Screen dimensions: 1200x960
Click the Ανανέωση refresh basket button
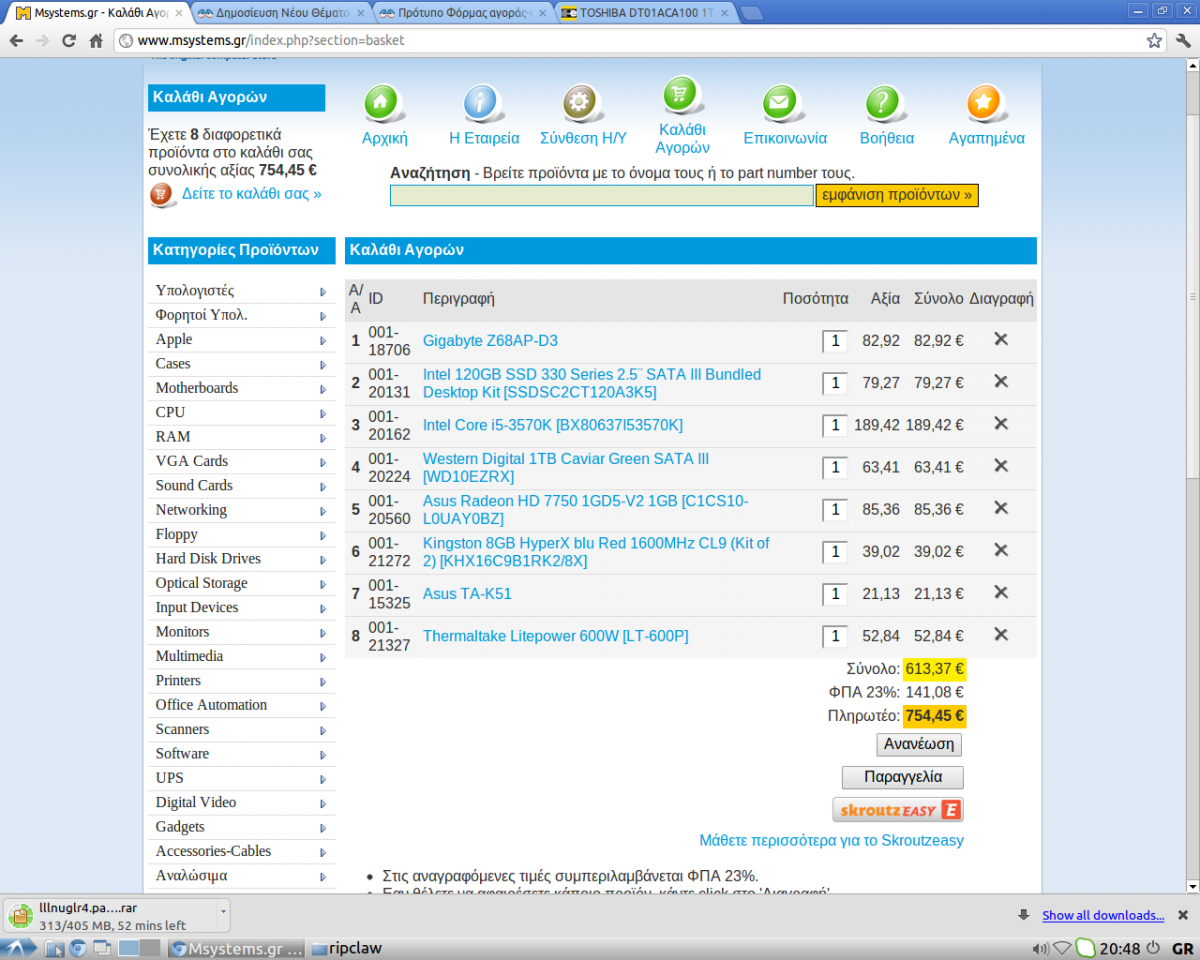[x=920, y=745]
